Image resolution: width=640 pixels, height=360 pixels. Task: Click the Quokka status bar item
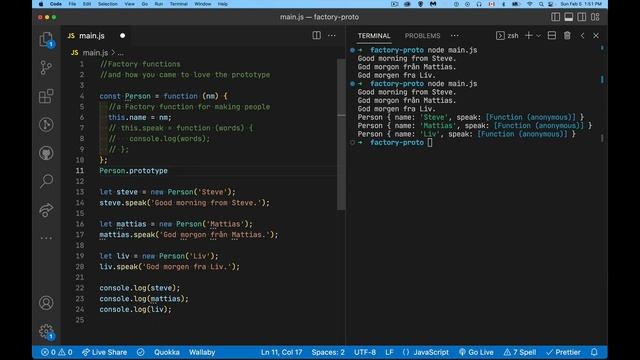(167, 352)
